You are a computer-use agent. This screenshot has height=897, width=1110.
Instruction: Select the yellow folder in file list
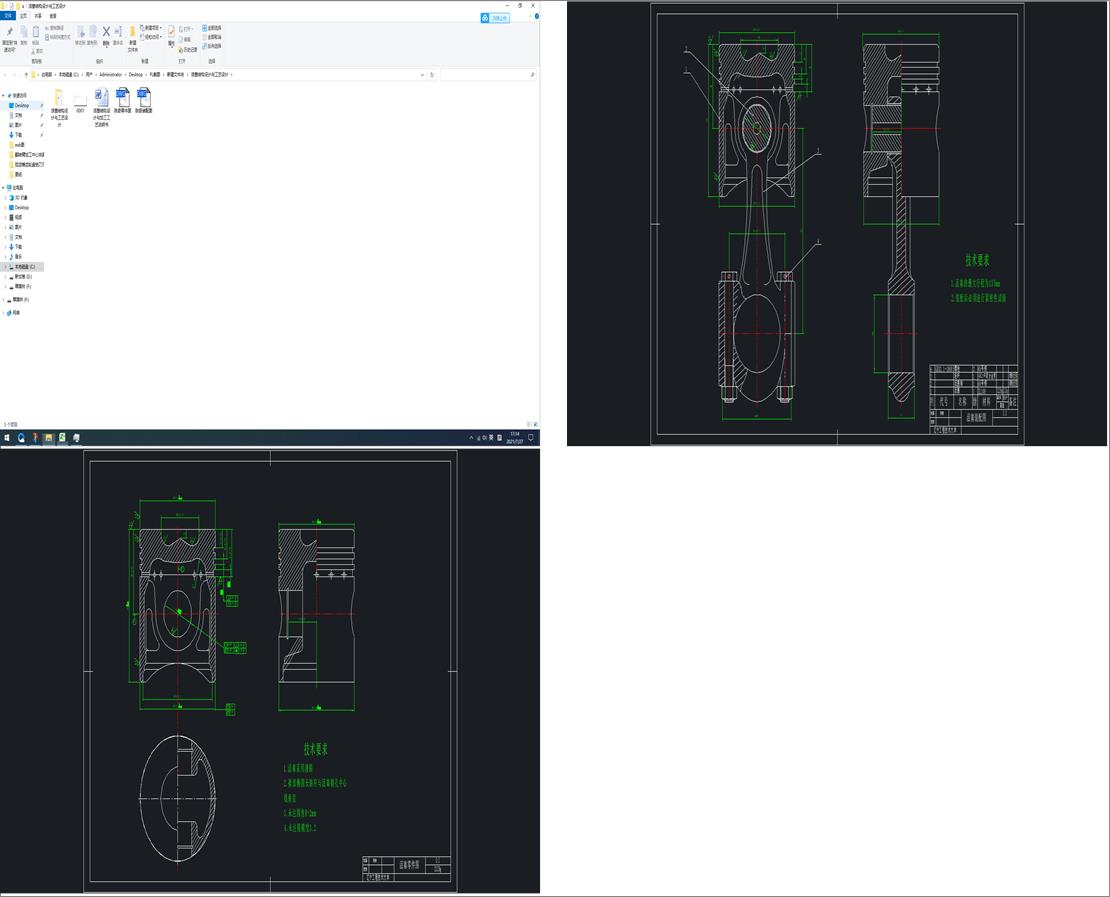[59, 107]
